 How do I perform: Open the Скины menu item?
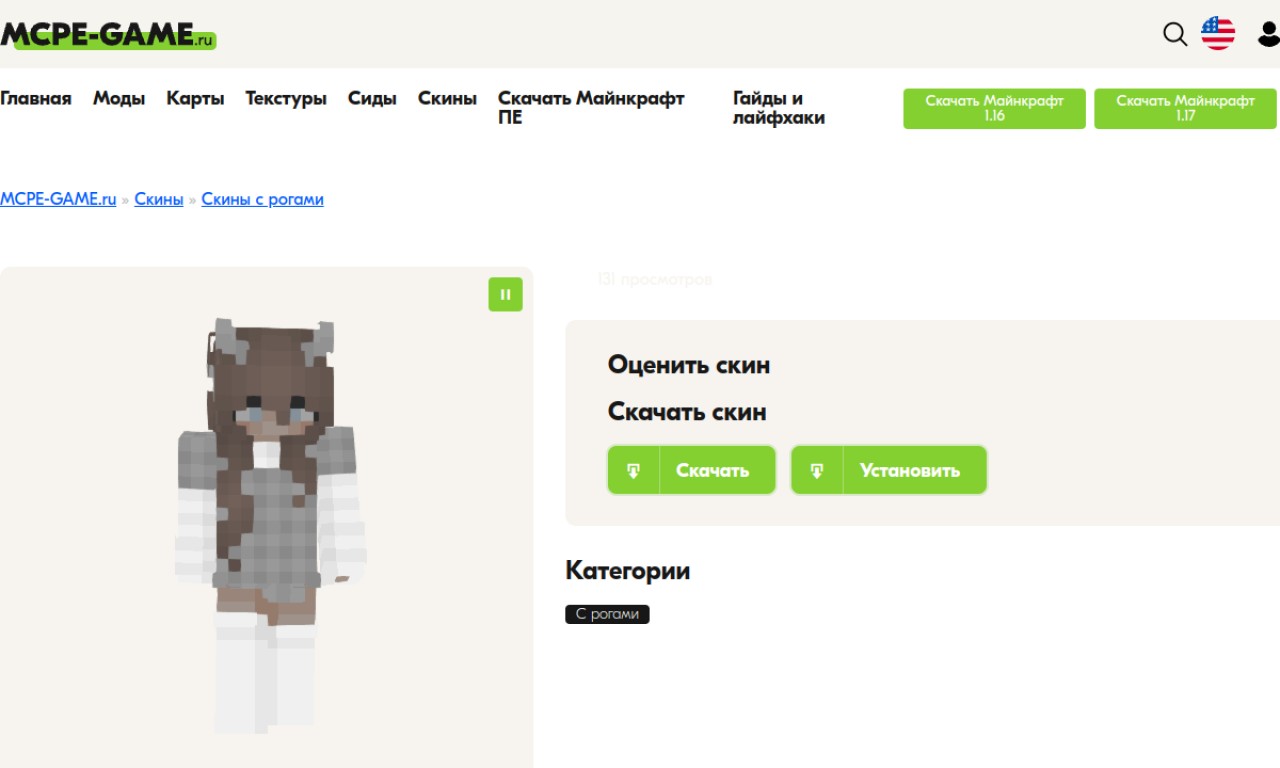(447, 98)
